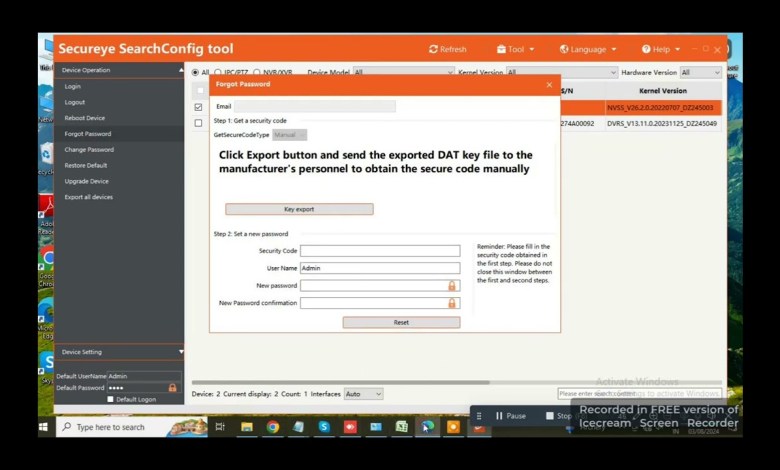Stop the Icecream screen recording
The height and width of the screenshot is (470, 780).
(x=559, y=416)
